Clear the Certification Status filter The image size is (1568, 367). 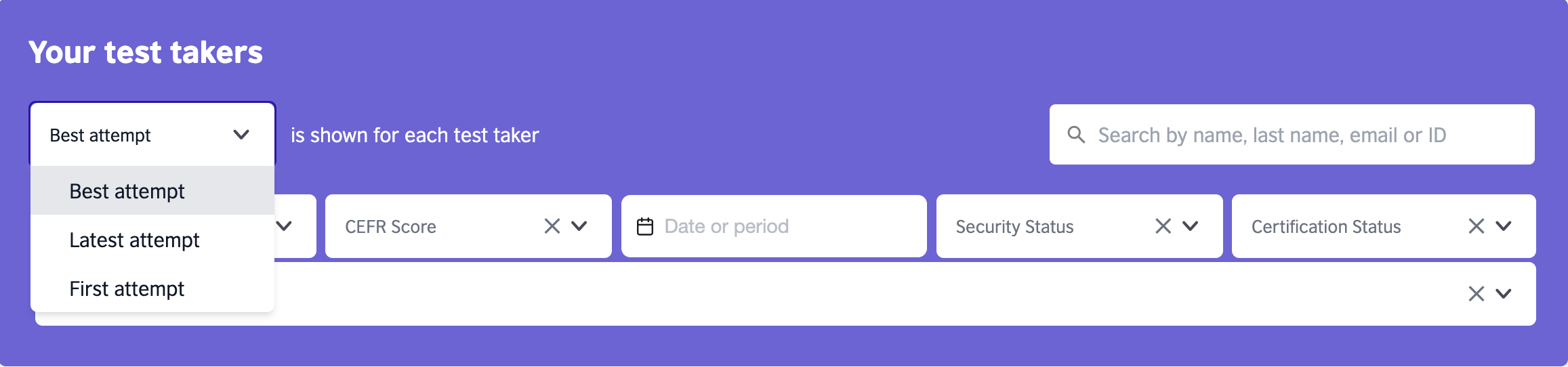coord(1477,226)
